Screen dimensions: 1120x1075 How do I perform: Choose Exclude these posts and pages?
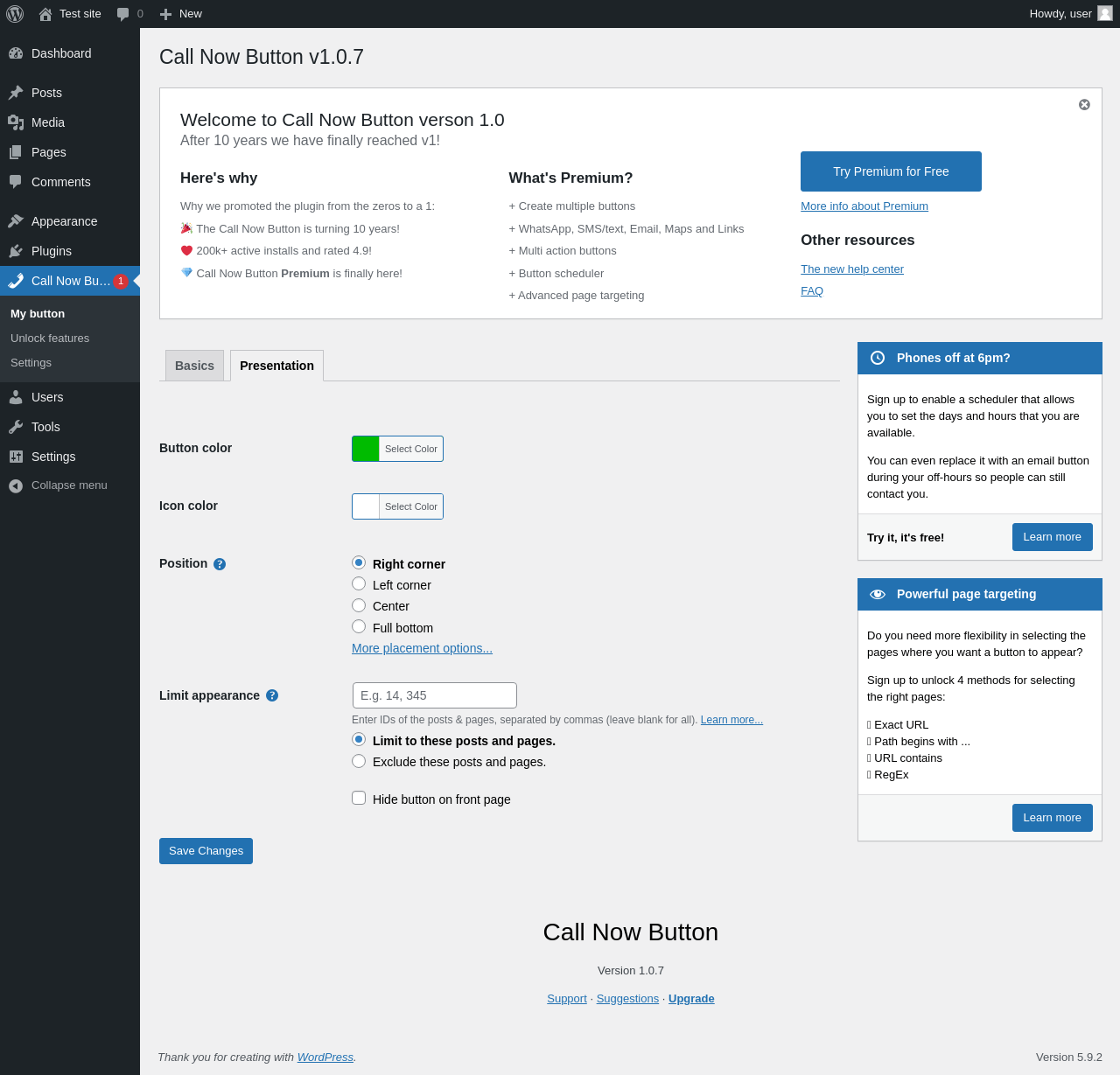(x=359, y=761)
